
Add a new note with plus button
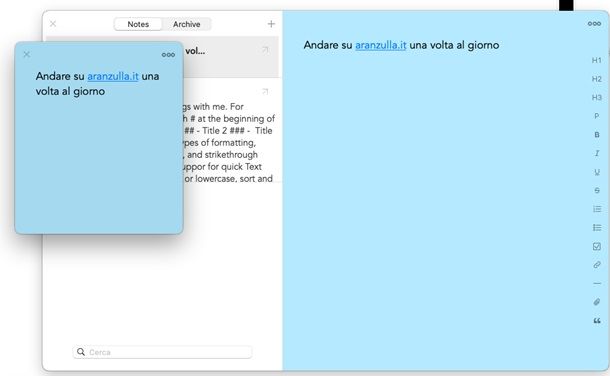tap(271, 24)
